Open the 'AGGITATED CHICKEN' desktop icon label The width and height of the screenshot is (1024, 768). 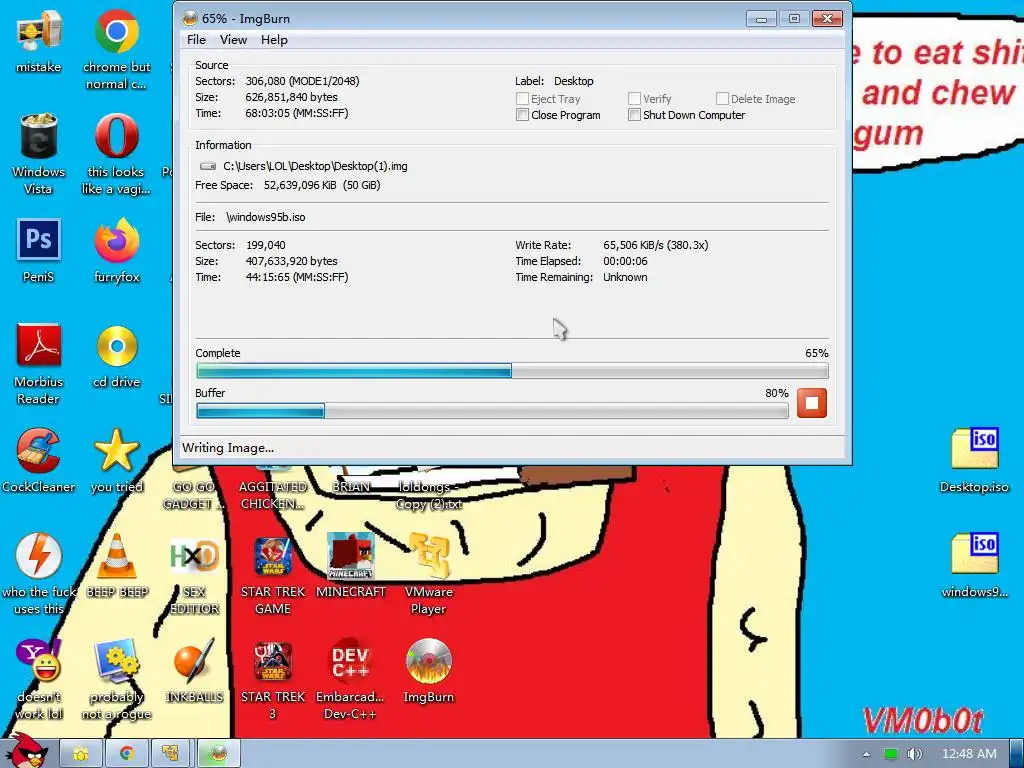(x=273, y=495)
